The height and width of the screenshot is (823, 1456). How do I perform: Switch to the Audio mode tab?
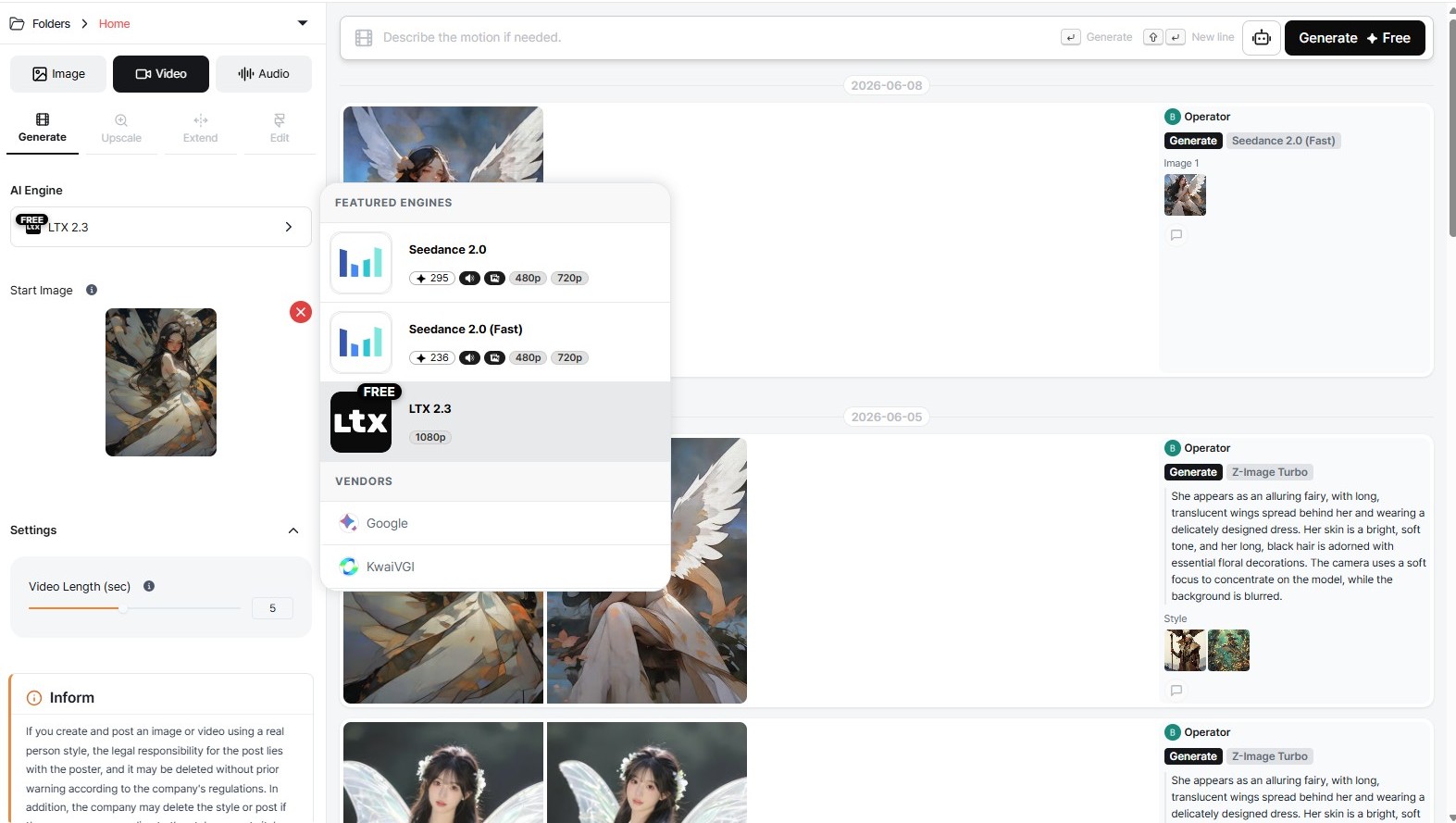pos(264,74)
